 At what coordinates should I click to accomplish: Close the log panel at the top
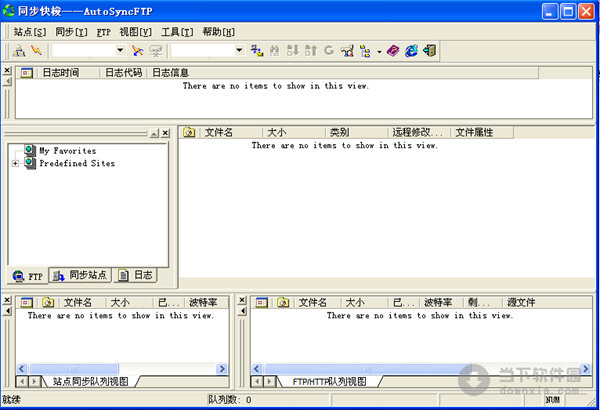point(8,72)
